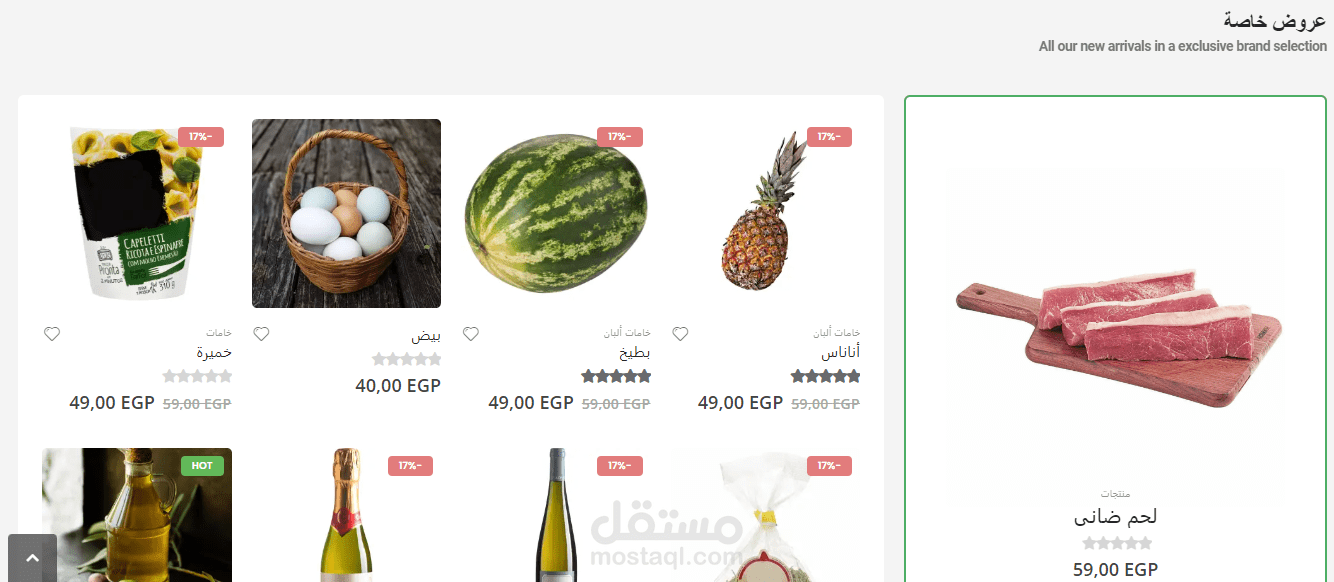Add pineapple (أناناس) to wishlist heart
This screenshot has height=582, width=1334.
click(x=680, y=334)
